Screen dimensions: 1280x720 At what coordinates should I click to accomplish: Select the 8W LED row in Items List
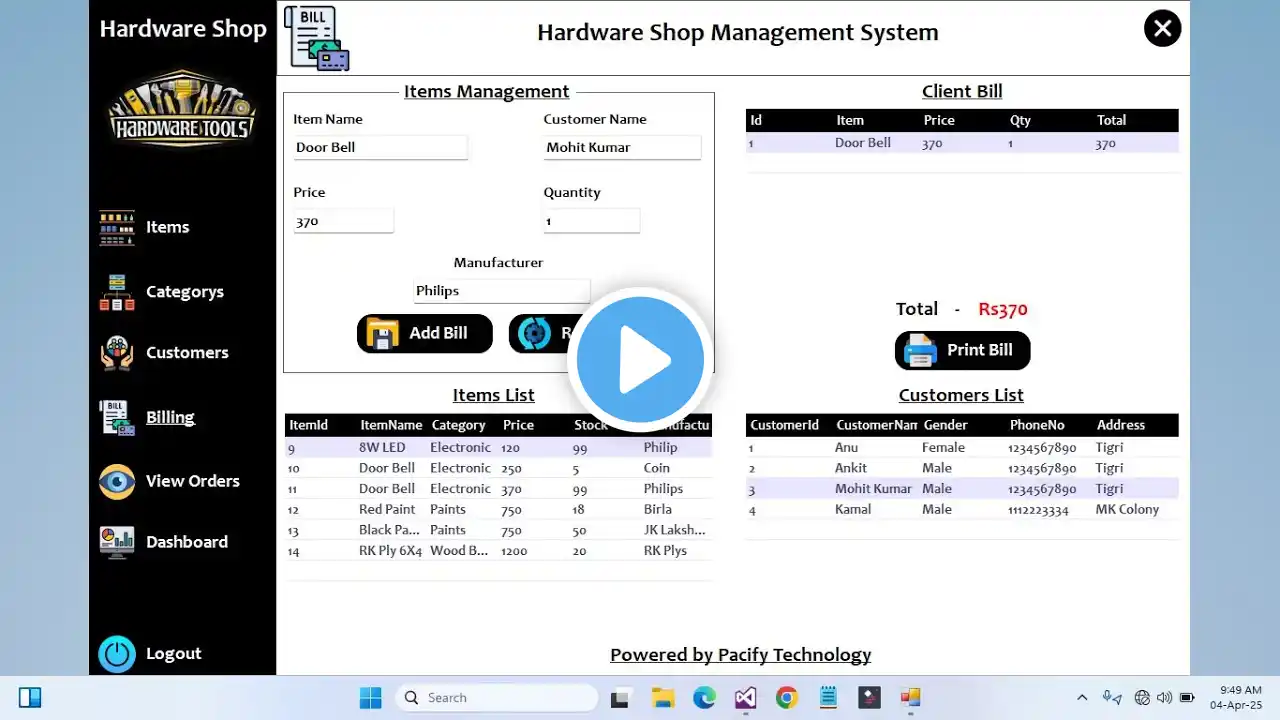coord(498,448)
